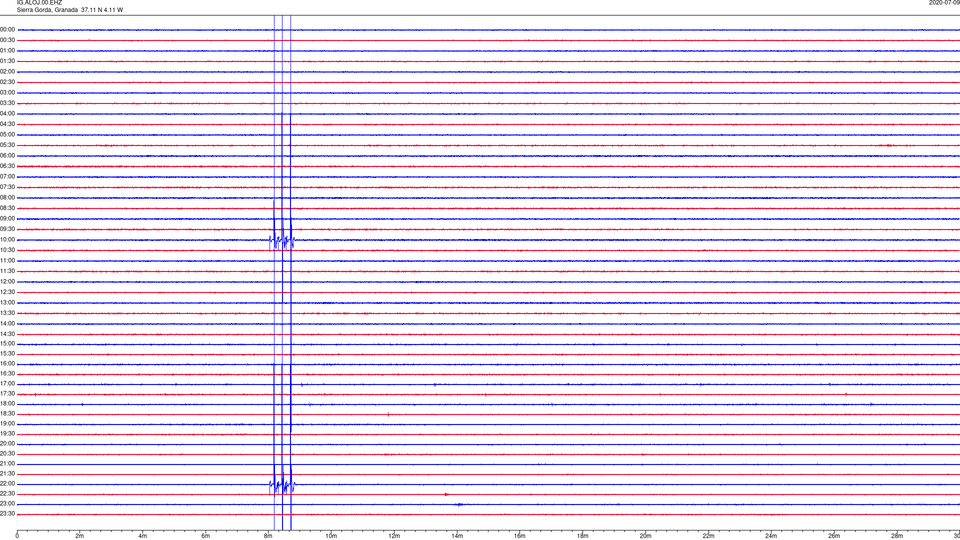Click the 10m tick label on time axis
Image resolution: width=960 pixels, height=540 pixels.
click(331, 536)
